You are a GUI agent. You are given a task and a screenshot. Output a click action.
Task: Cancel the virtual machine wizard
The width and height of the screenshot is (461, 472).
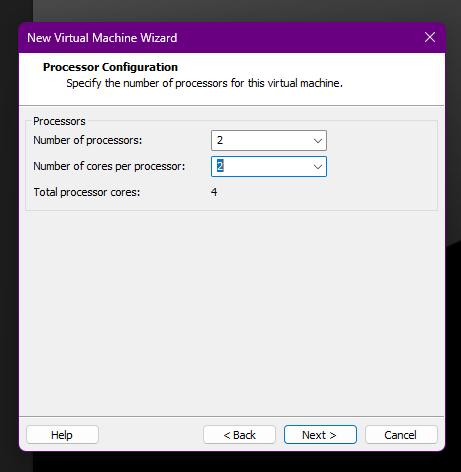tap(401, 435)
